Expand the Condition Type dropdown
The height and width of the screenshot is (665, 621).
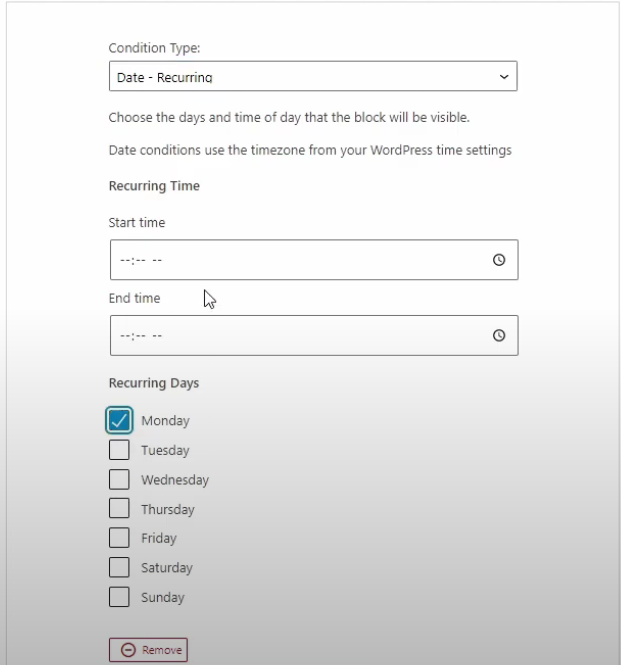pyautogui.click(x=313, y=76)
